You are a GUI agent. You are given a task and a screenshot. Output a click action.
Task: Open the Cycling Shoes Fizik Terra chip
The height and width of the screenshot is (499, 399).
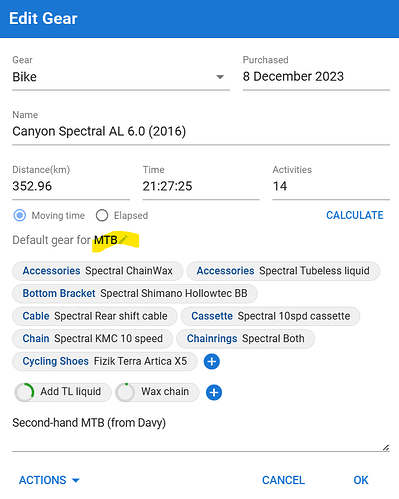point(105,361)
